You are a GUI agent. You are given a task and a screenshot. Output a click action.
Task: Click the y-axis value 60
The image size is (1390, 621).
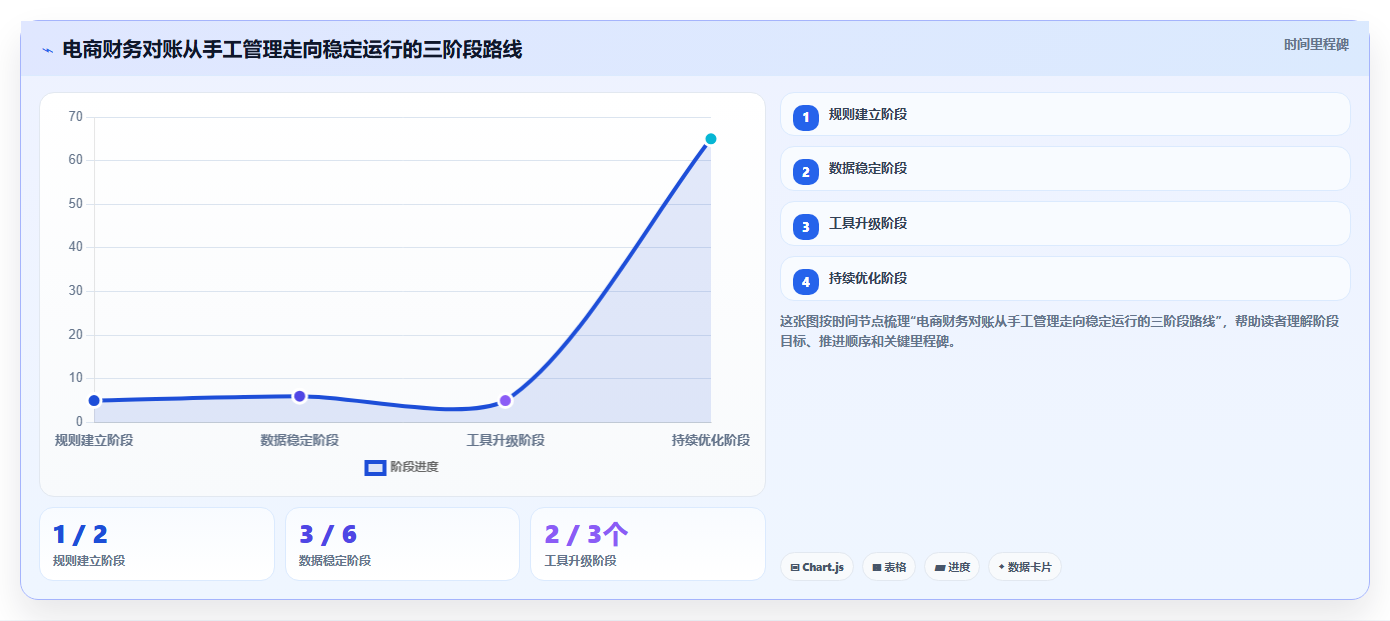pyautogui.click(x=76, y=160)
